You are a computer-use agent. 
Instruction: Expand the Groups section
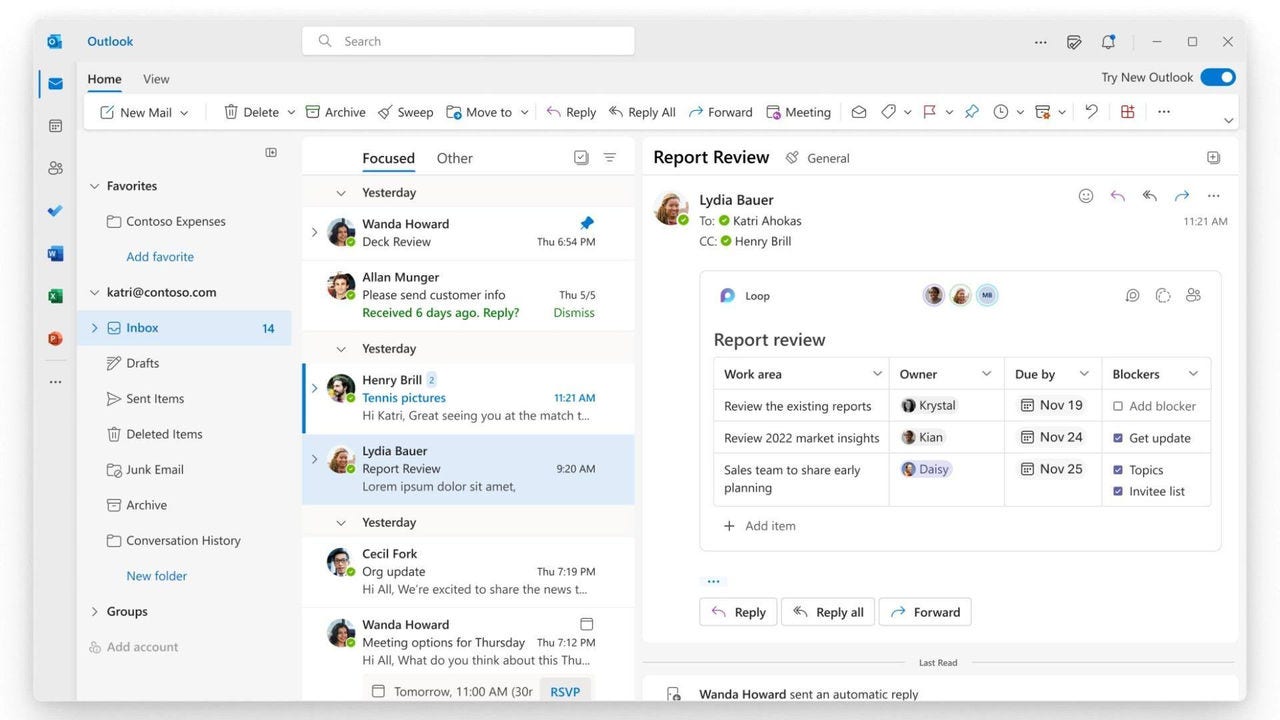pos(94,612)
